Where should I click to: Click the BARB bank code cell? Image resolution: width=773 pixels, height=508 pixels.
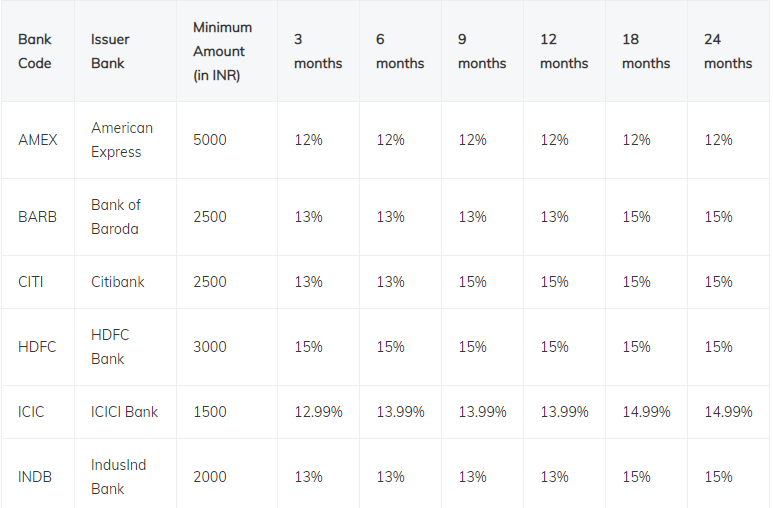point(37,217)
